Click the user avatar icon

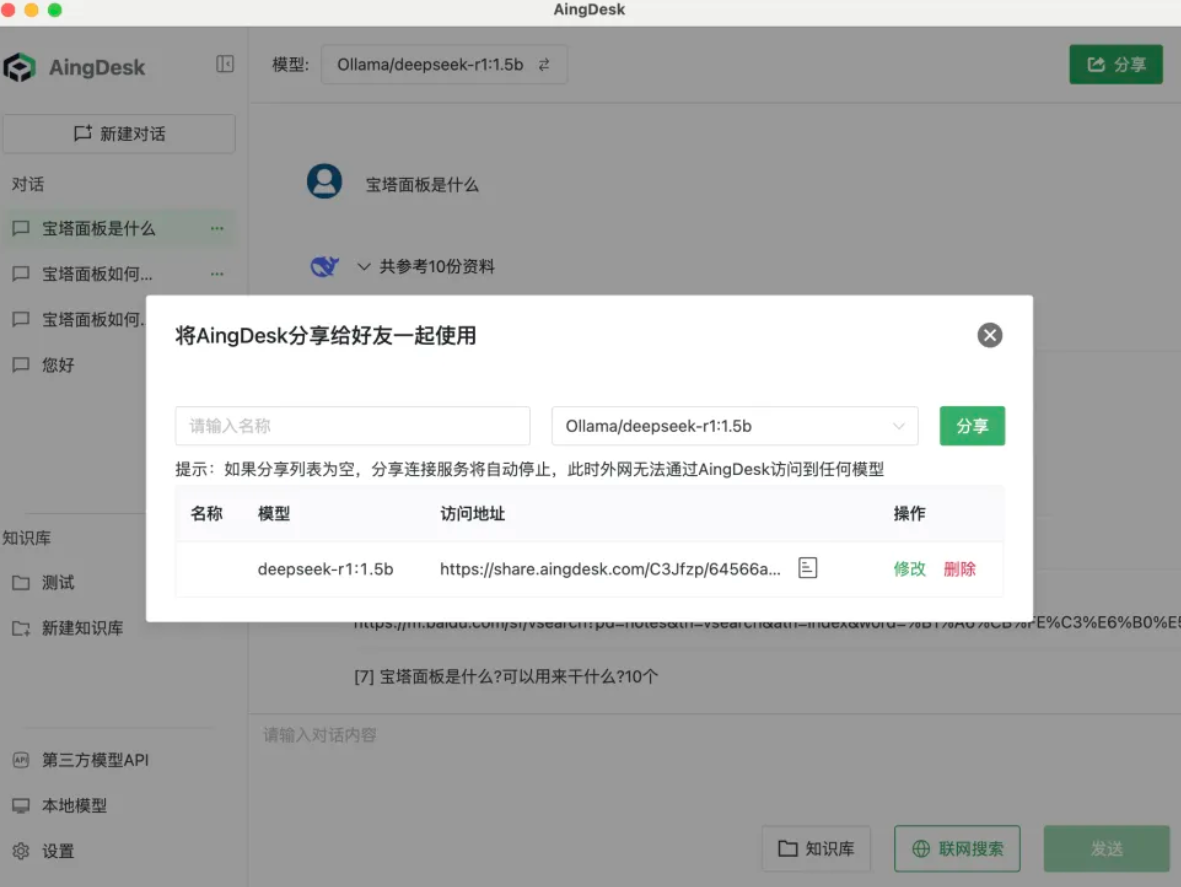coord(325,181)
